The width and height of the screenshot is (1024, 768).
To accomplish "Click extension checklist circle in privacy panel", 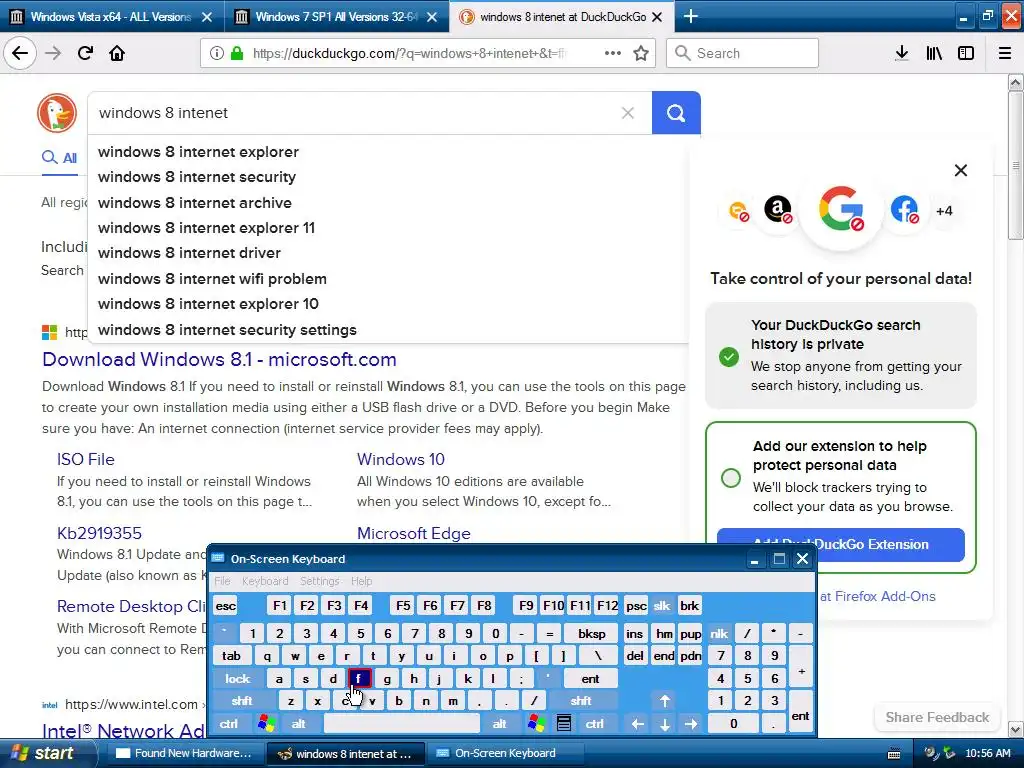I will pyautogui.click(x=731, y=477).
